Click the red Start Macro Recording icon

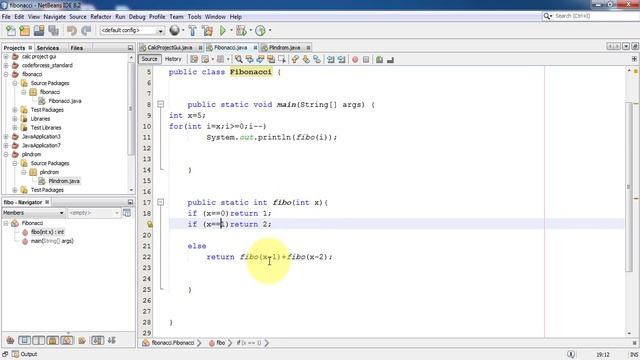pos(355,60)
